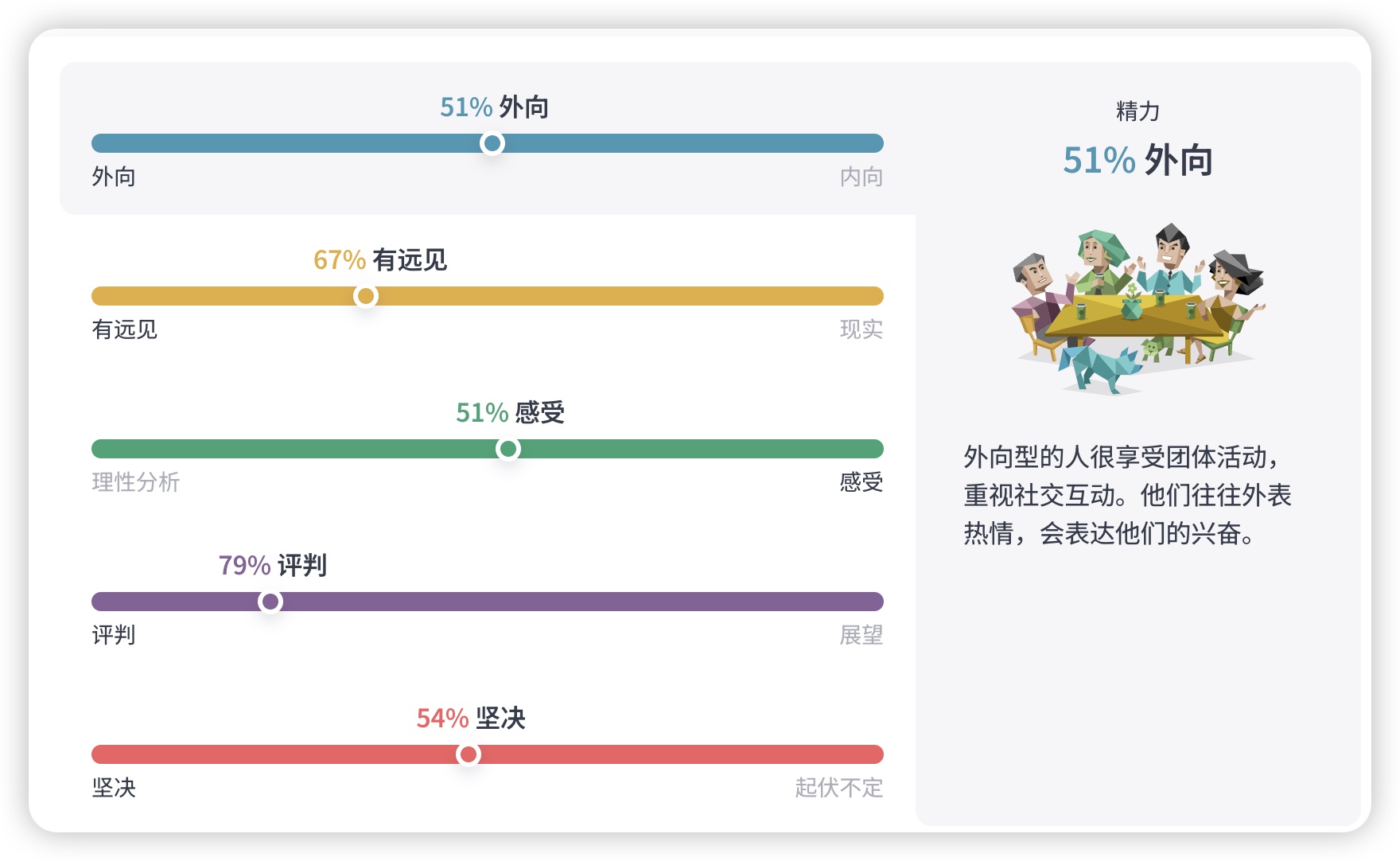Select the 51% 感受 trait heading
The width and height of the screenshot is (1400, 861).
510,412
